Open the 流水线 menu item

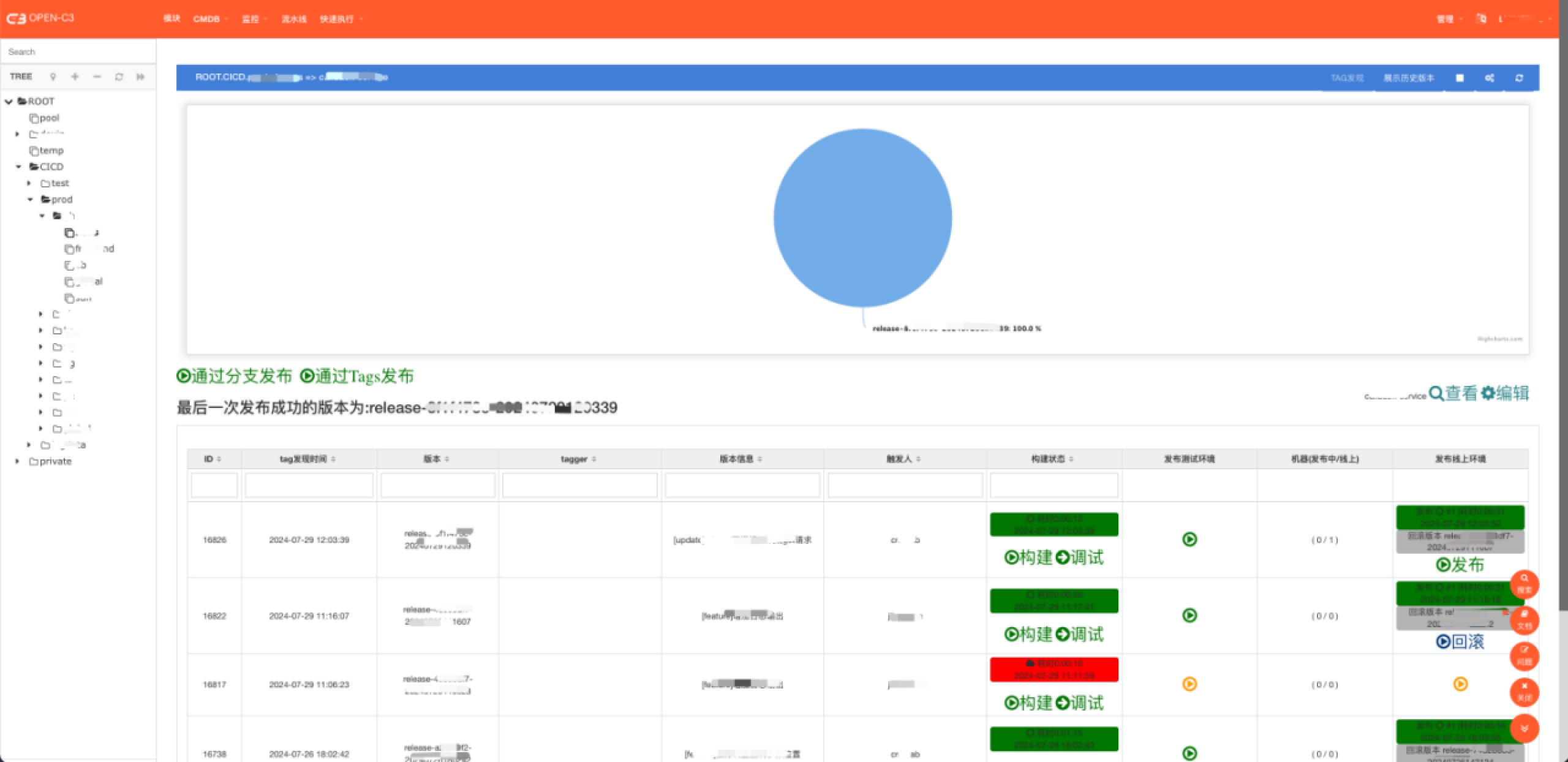point(293,19)
